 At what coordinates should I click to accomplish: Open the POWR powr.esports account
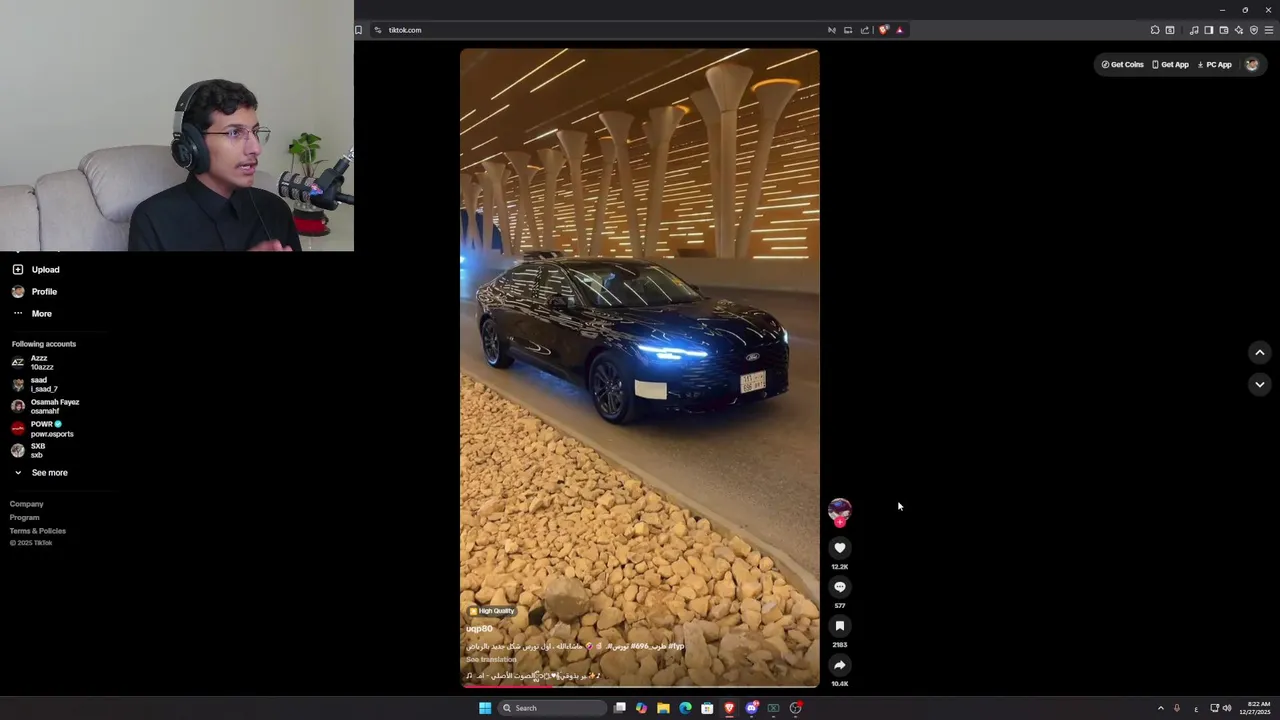(42, 429)
